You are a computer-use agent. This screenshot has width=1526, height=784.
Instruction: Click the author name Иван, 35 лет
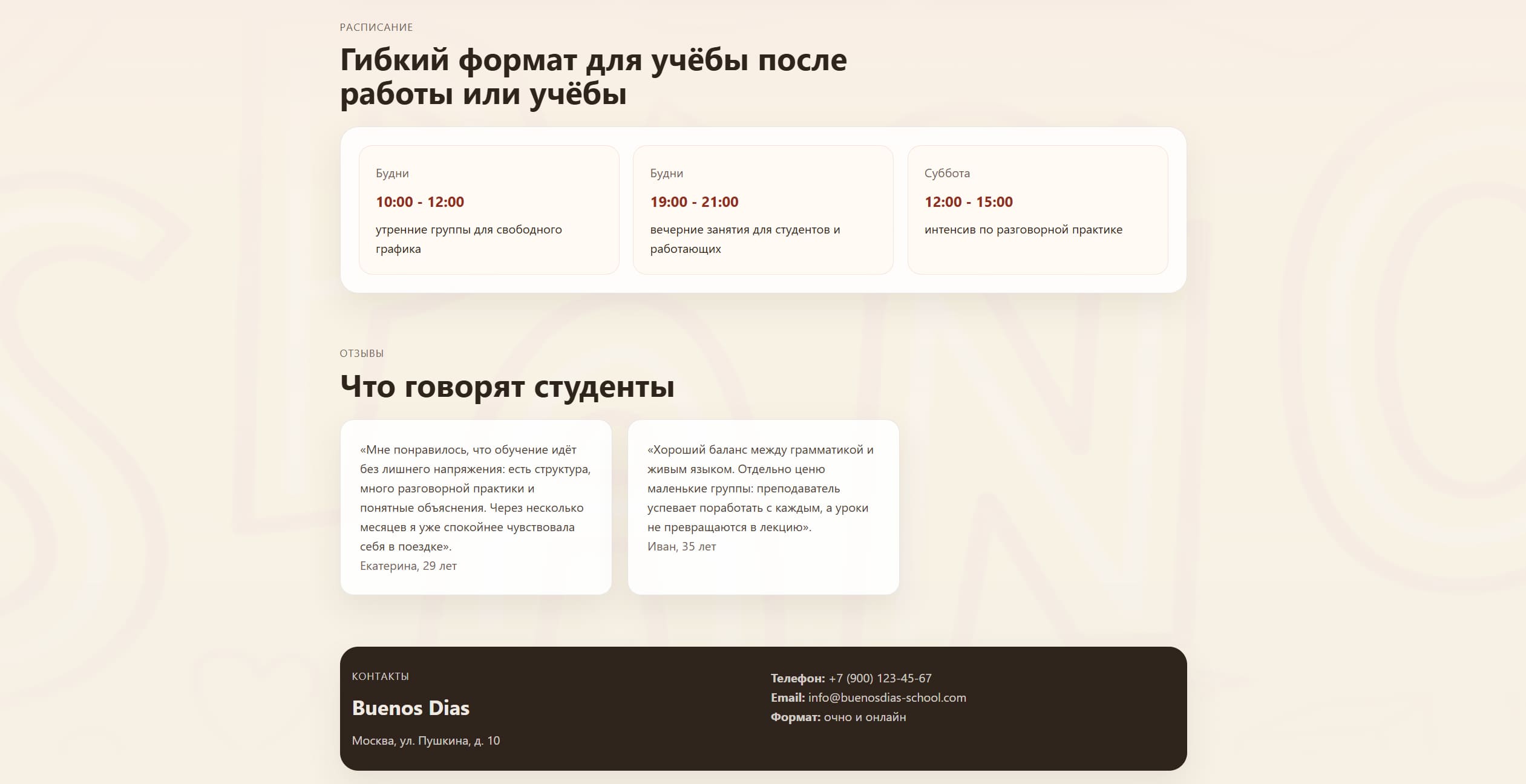pos(681,547)
